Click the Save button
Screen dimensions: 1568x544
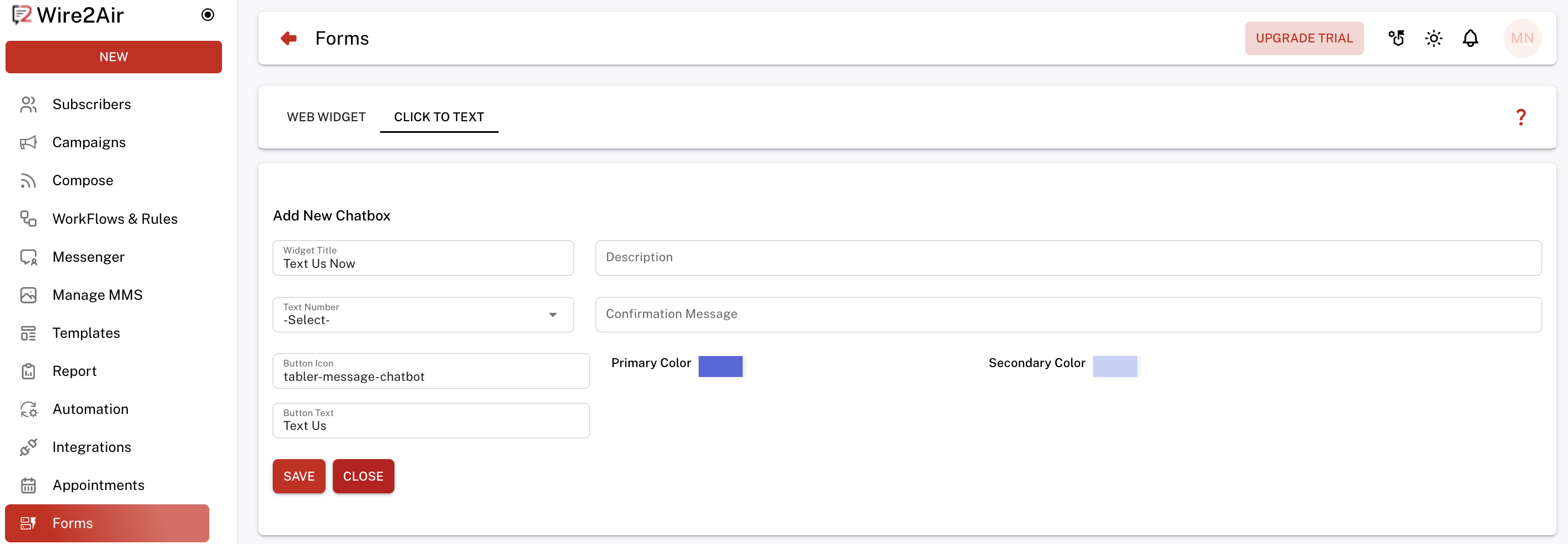pos(298,476)
